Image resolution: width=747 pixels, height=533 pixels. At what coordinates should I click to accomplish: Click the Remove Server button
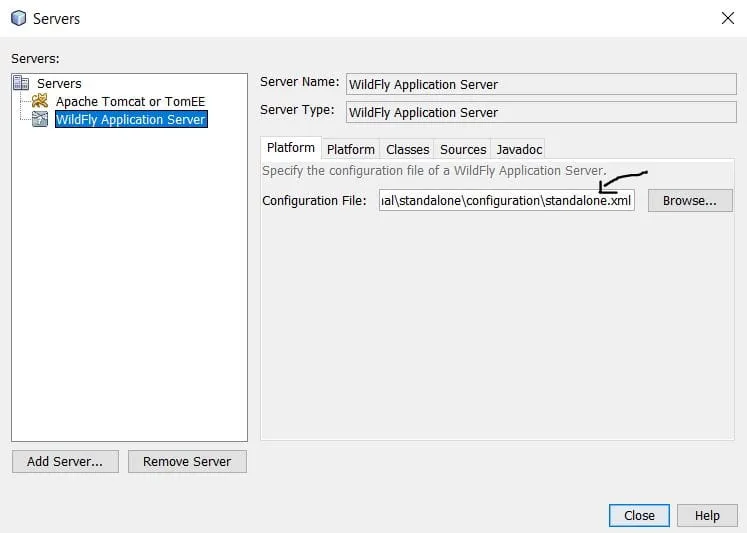click(x=187, y=461)
